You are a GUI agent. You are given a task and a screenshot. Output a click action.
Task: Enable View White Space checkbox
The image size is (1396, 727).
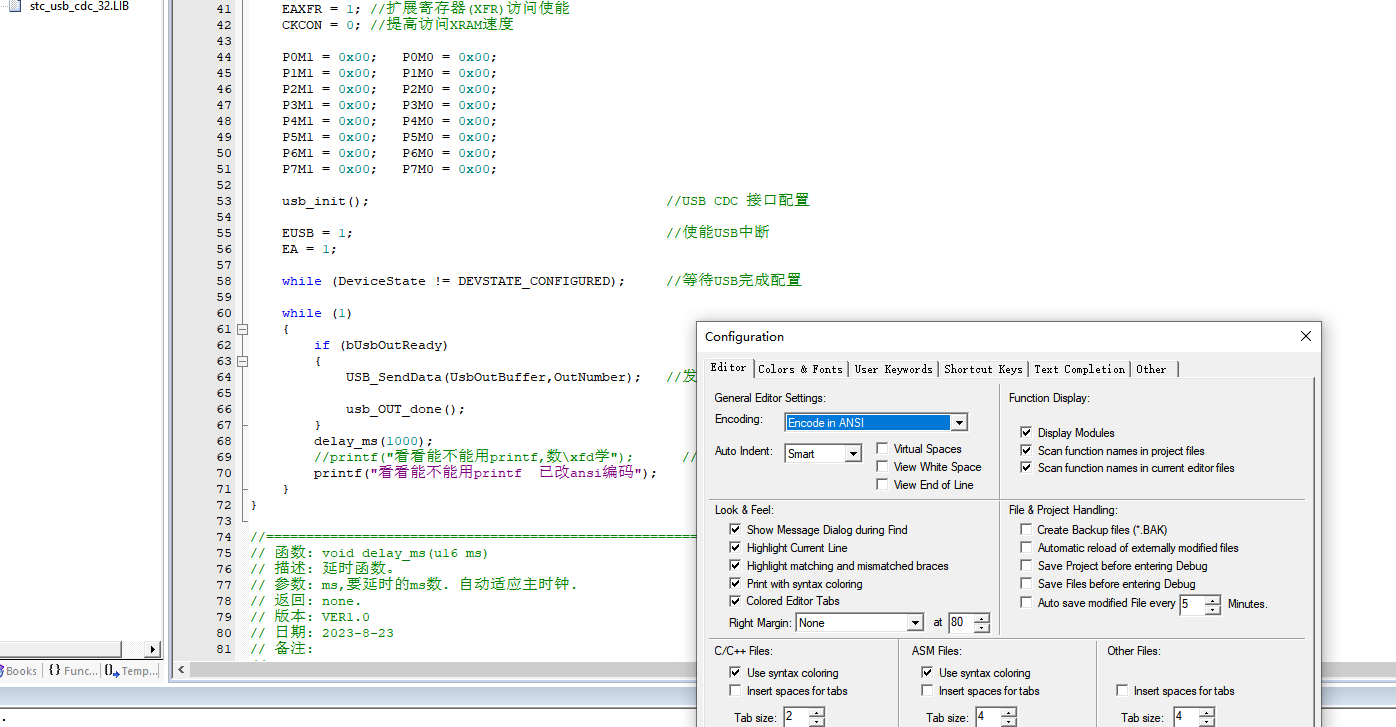[x=882, y=467]
